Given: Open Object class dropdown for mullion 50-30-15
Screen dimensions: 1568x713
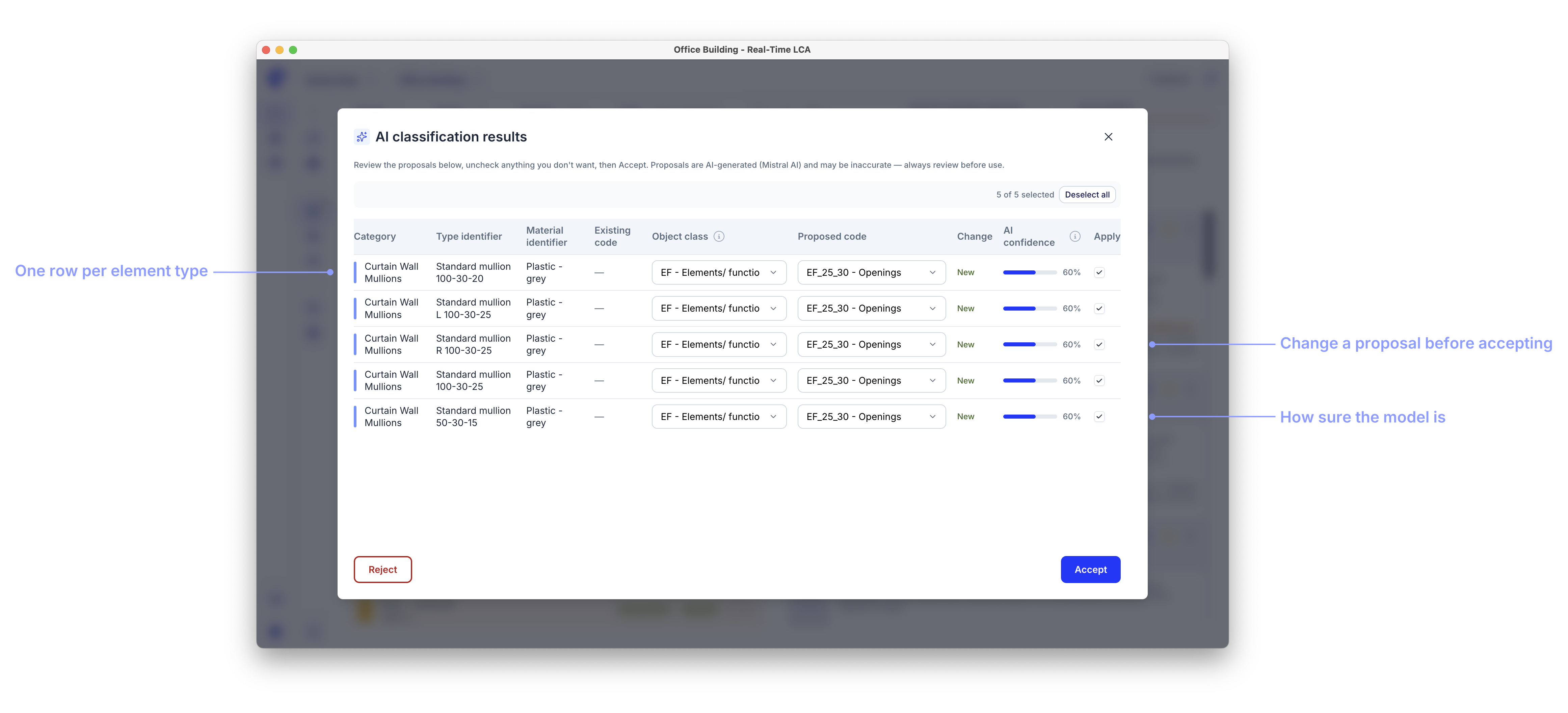Looking at the screenshot, I should coord(719,417).
